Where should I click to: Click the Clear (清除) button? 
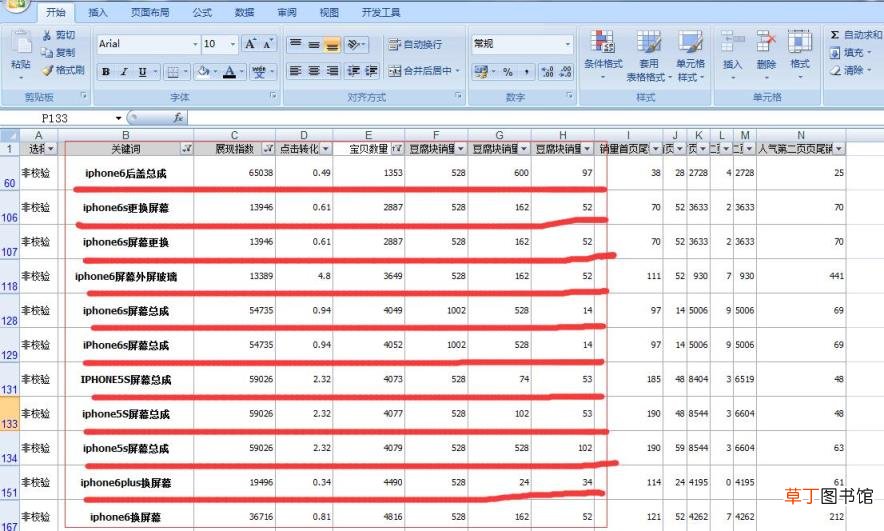click(x=850, y=70)
